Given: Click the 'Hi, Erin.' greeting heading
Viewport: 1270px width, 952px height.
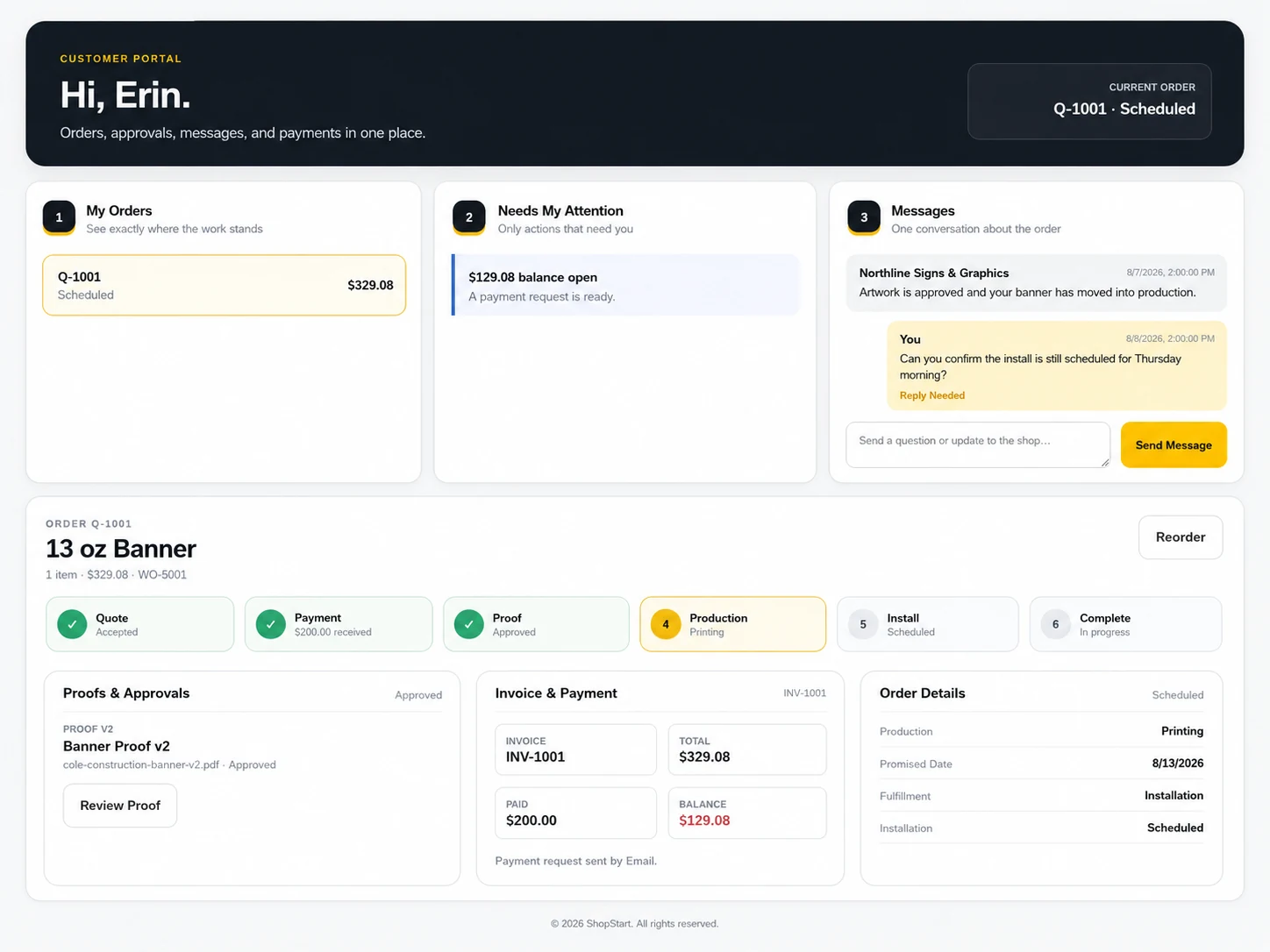Looking at the screenshot, I should point(125,96).
